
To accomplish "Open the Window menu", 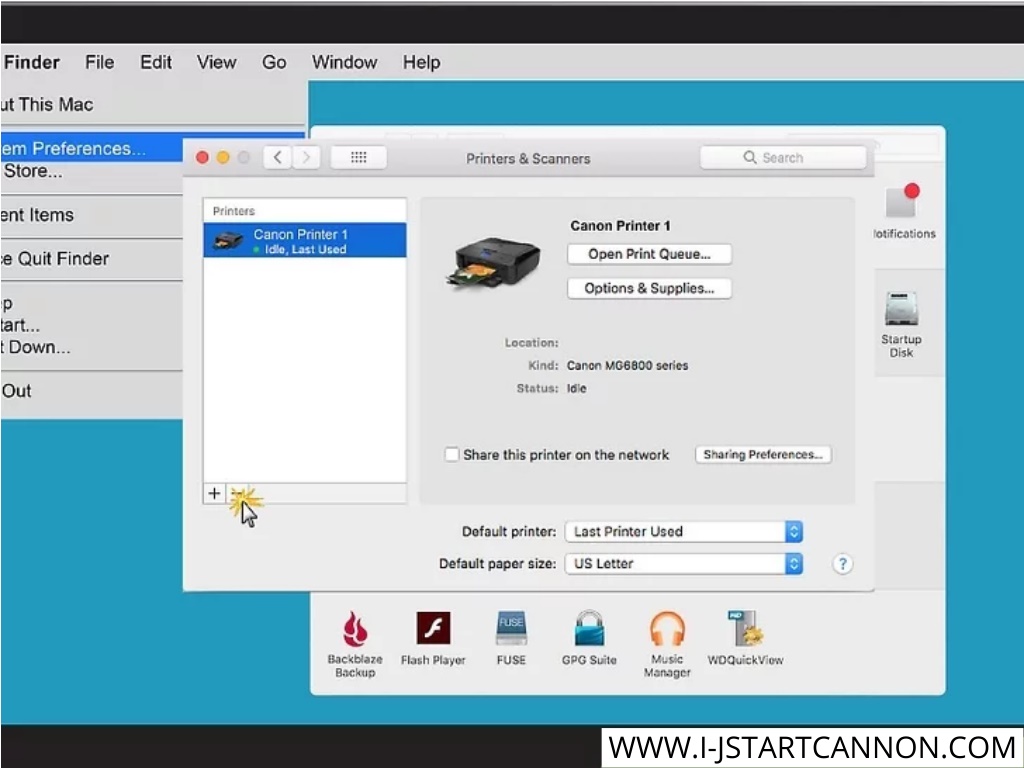I will 344,62.
